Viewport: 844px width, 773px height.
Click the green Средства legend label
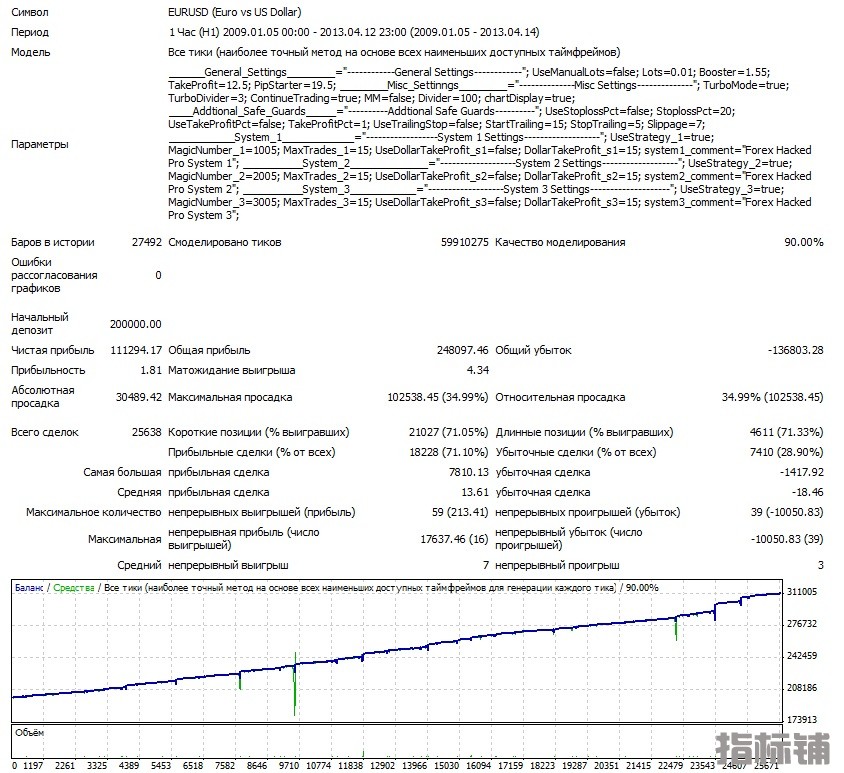74,588
